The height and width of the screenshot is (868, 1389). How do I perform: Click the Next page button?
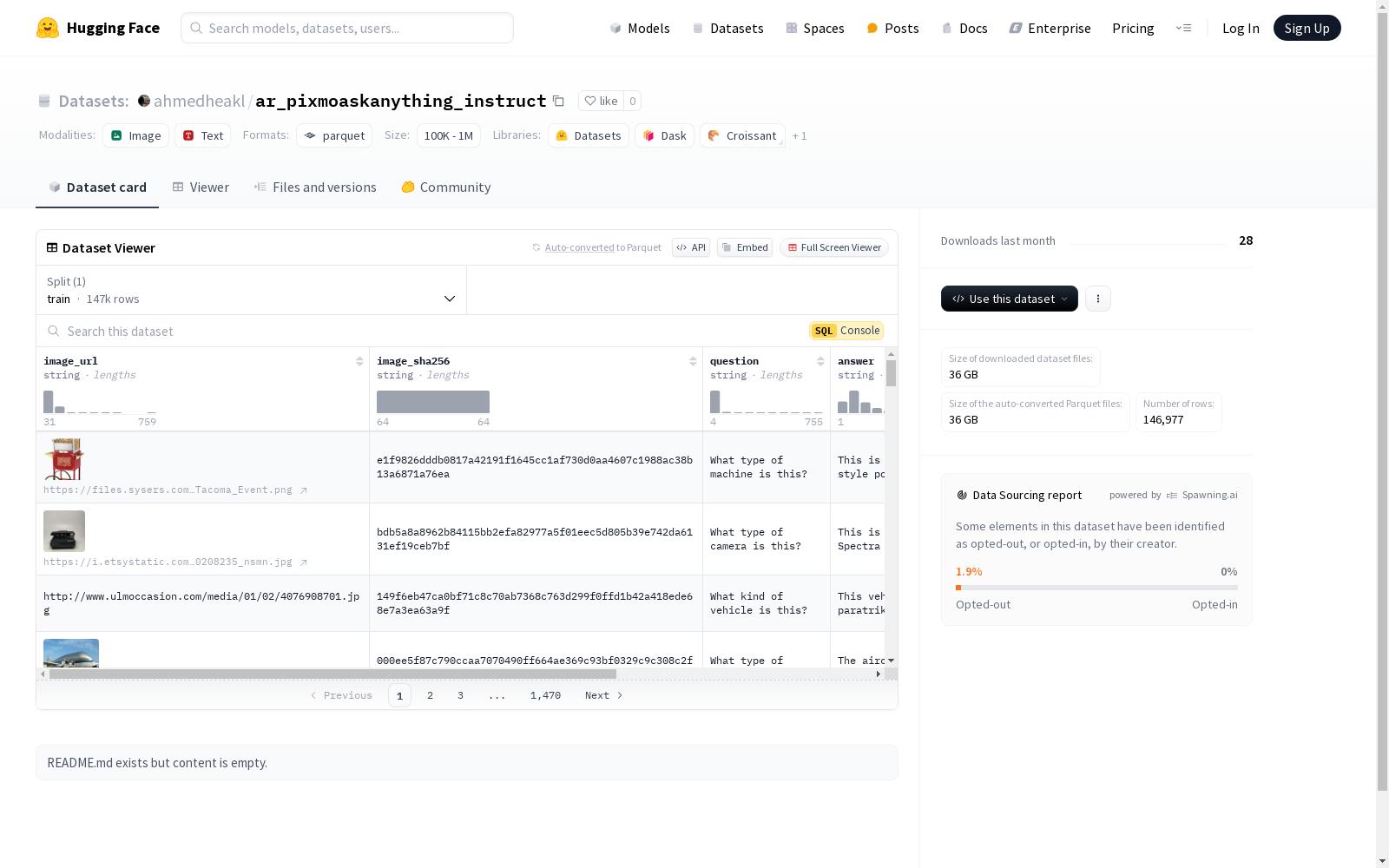pyautogui.click(x=604, y=695)
